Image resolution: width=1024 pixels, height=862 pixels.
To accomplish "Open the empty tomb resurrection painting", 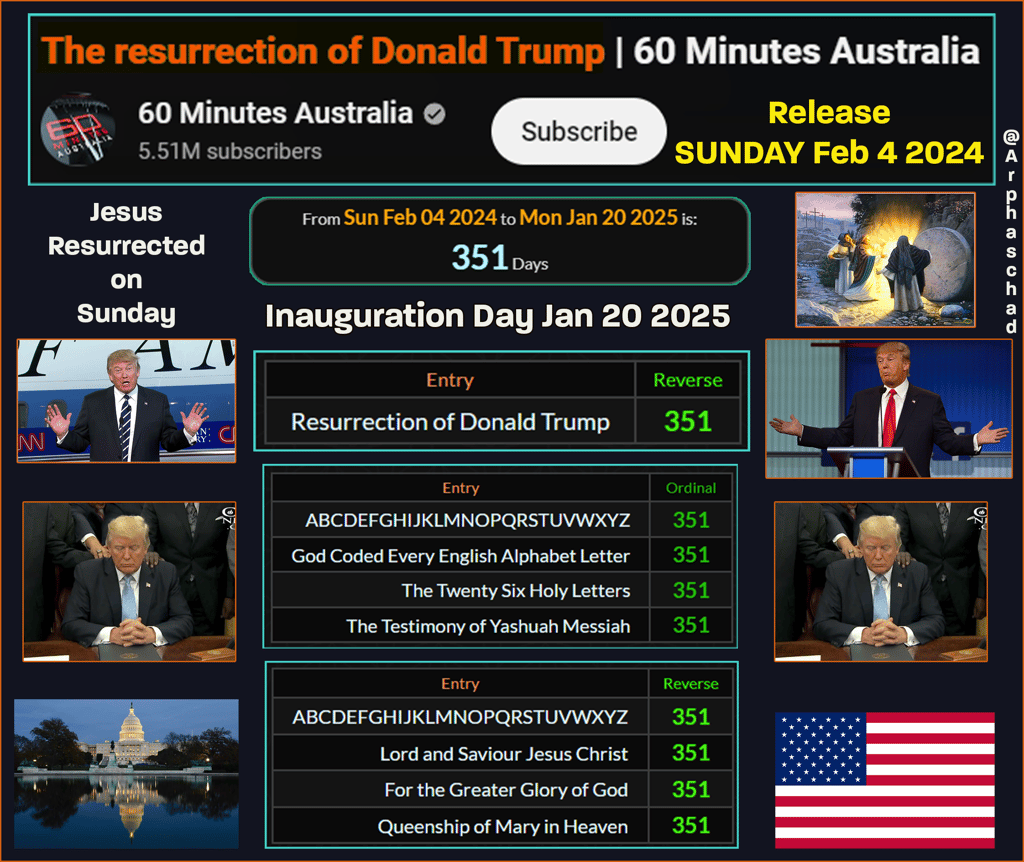I will [x=885, y=260].
